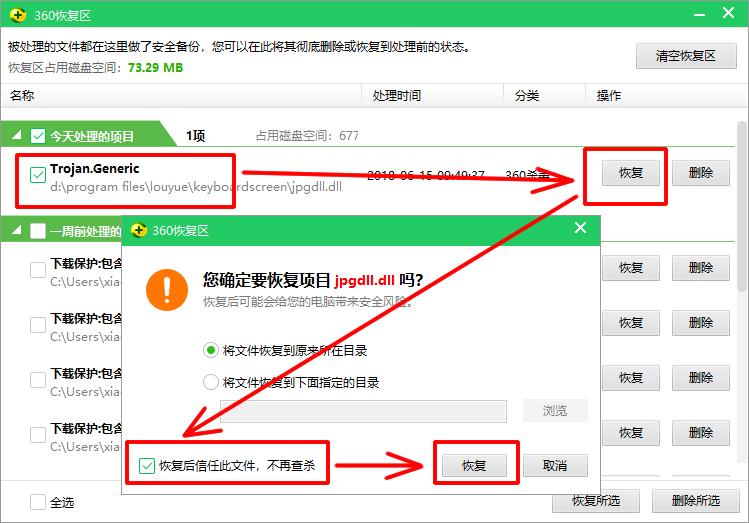Click 删除 in fourth 下载保护 row
The width and height of the screenshot is (749, 523).
[701, 433]
